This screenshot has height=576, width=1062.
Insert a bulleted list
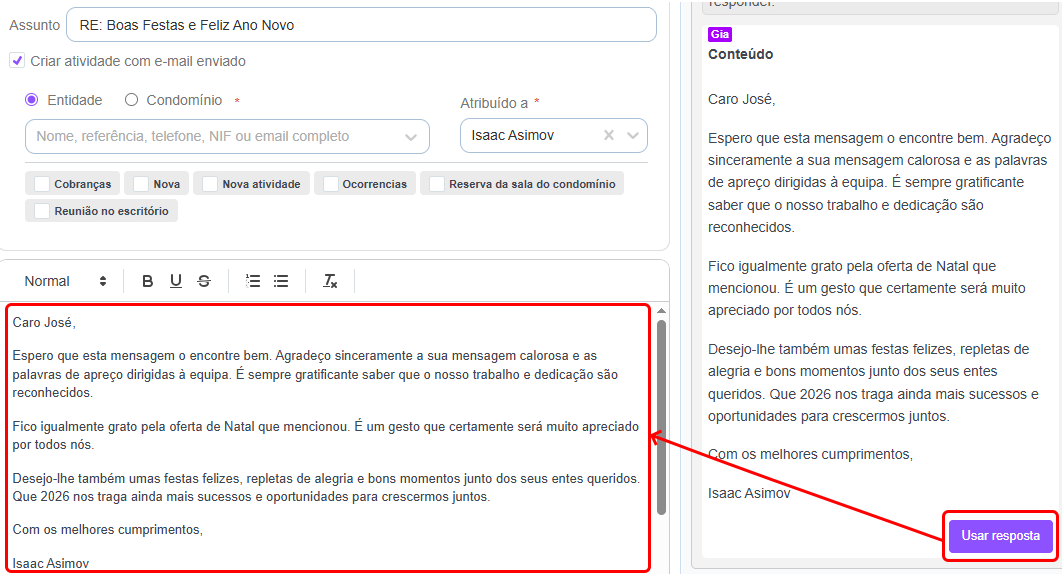coord(281,281)
